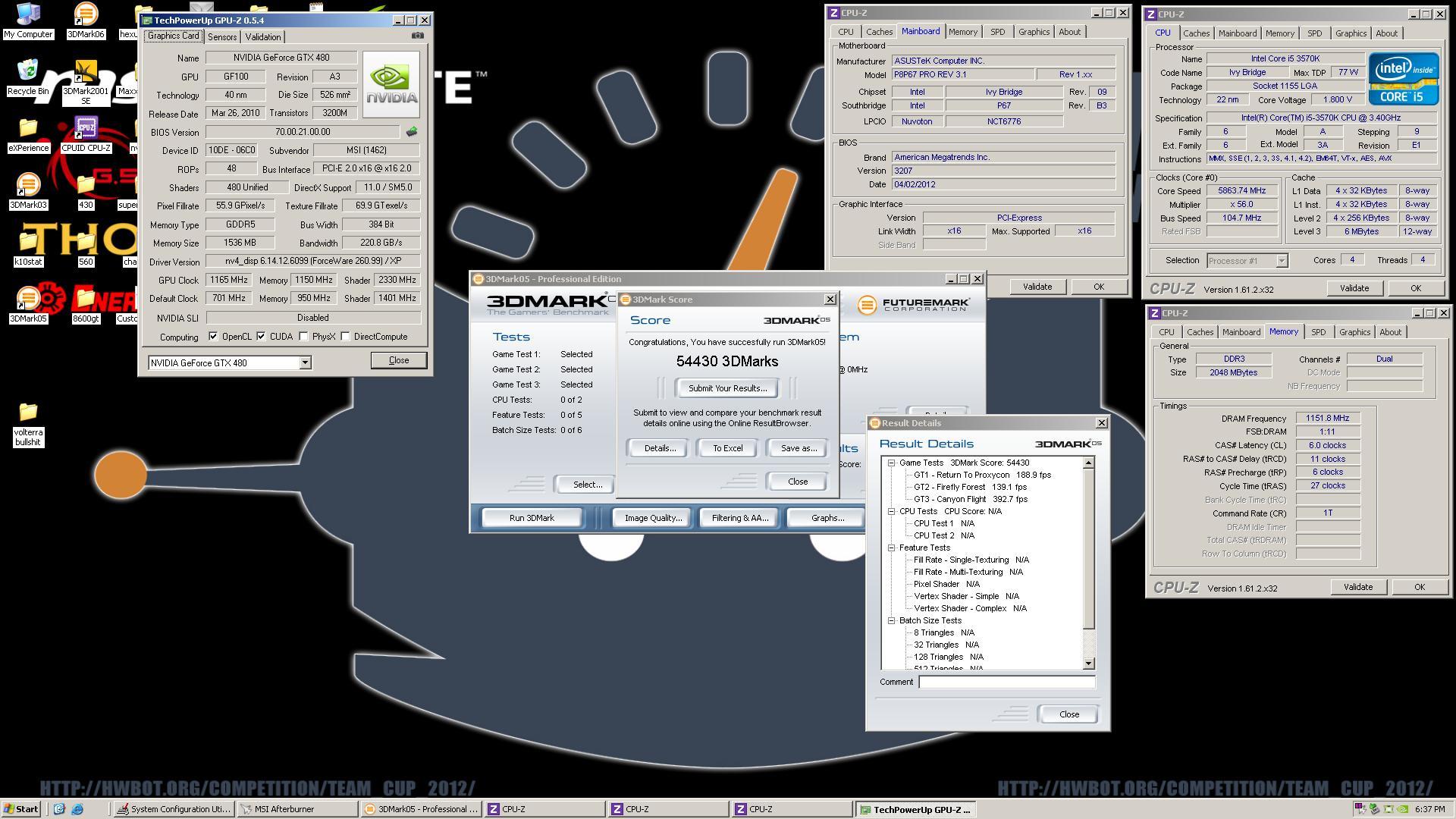Switch to System Configuration Utility taskbar item

tap(173, 809)
